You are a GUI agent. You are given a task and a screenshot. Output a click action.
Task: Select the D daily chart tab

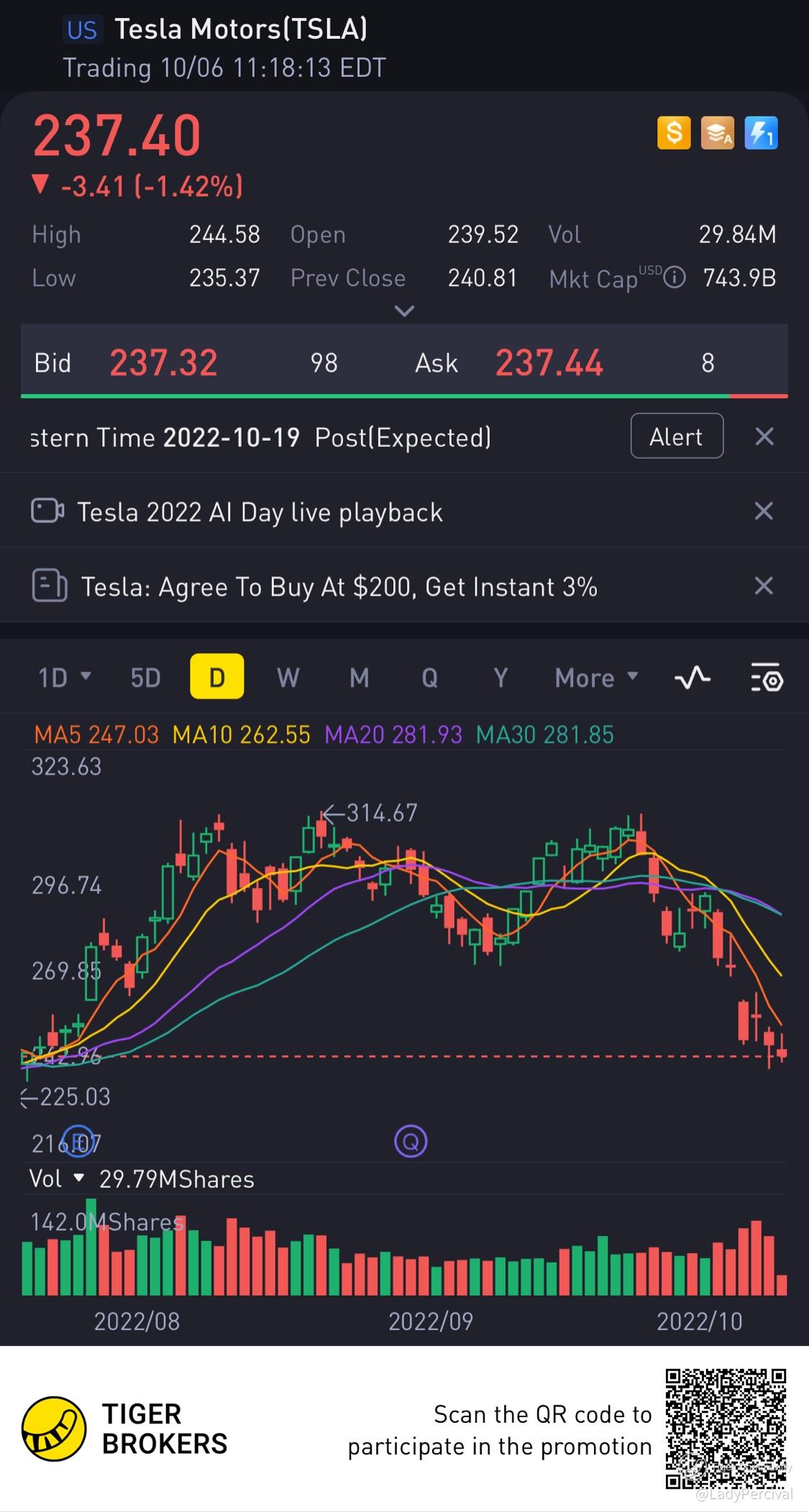tap(216, 677)
